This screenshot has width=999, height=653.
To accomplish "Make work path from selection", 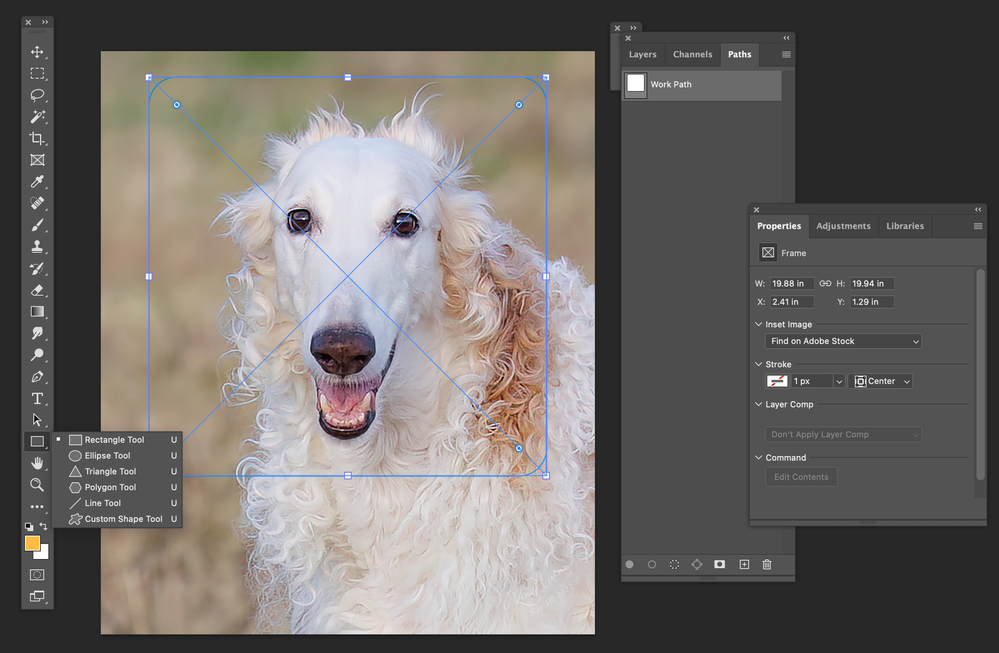I will (x=697, y=564).
